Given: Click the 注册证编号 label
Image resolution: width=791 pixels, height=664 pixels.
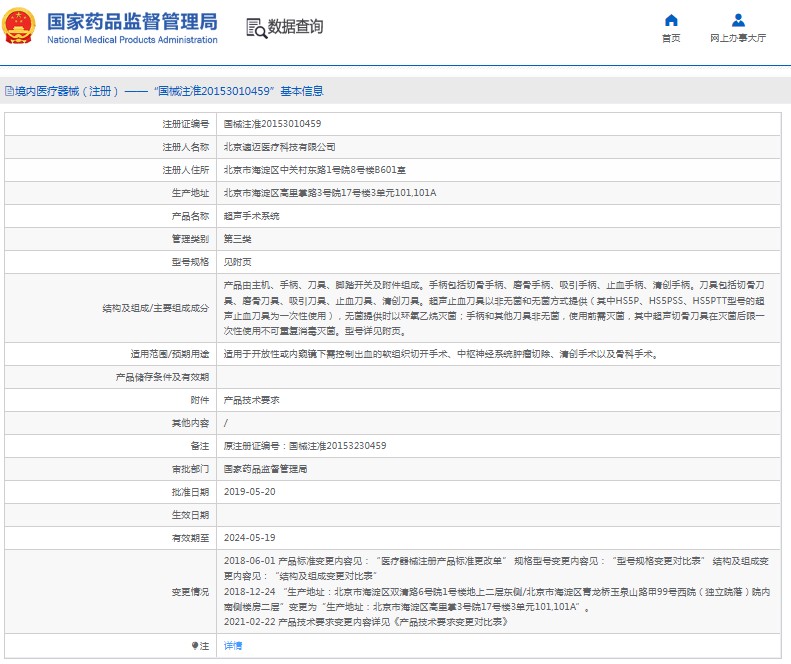Looking at the screenshot, I should (x=186, y=124).
